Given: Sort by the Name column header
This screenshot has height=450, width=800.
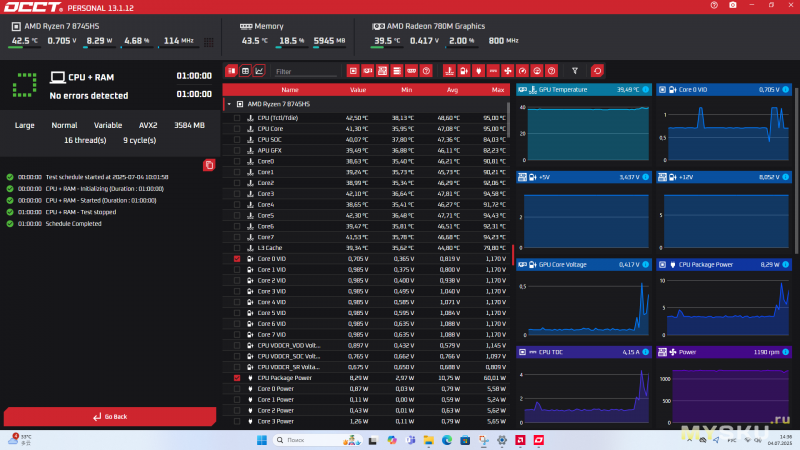Looking at the screenshot, I should coord(290,90).
